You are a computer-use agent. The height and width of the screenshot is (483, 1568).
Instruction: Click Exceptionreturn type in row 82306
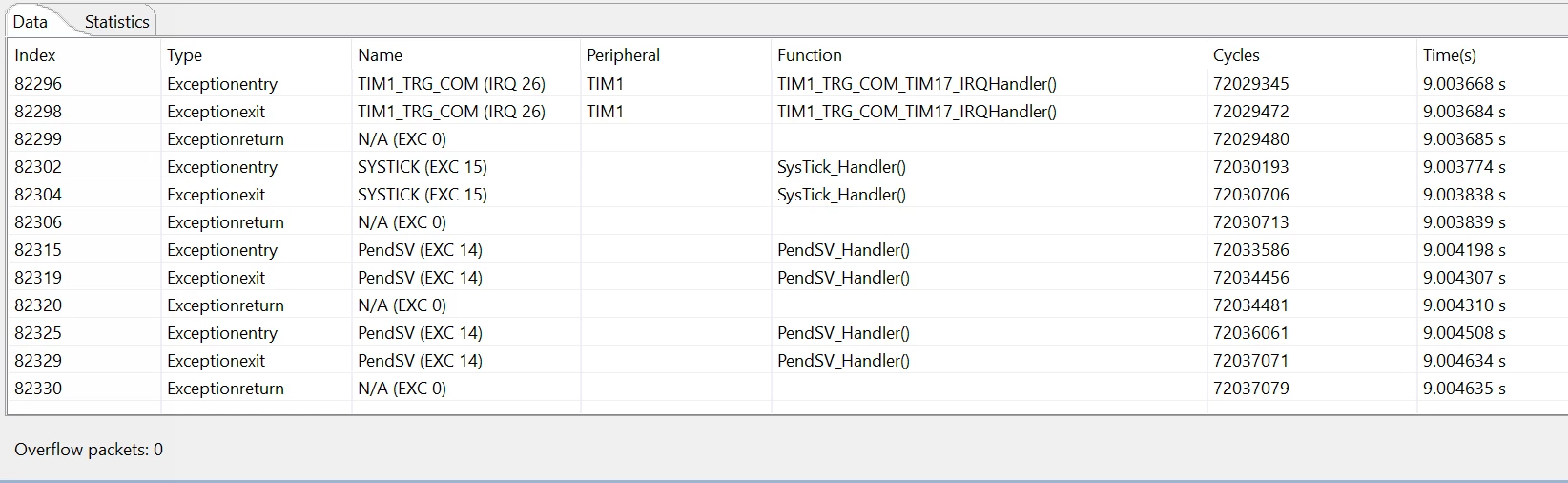tap(225, 222)
